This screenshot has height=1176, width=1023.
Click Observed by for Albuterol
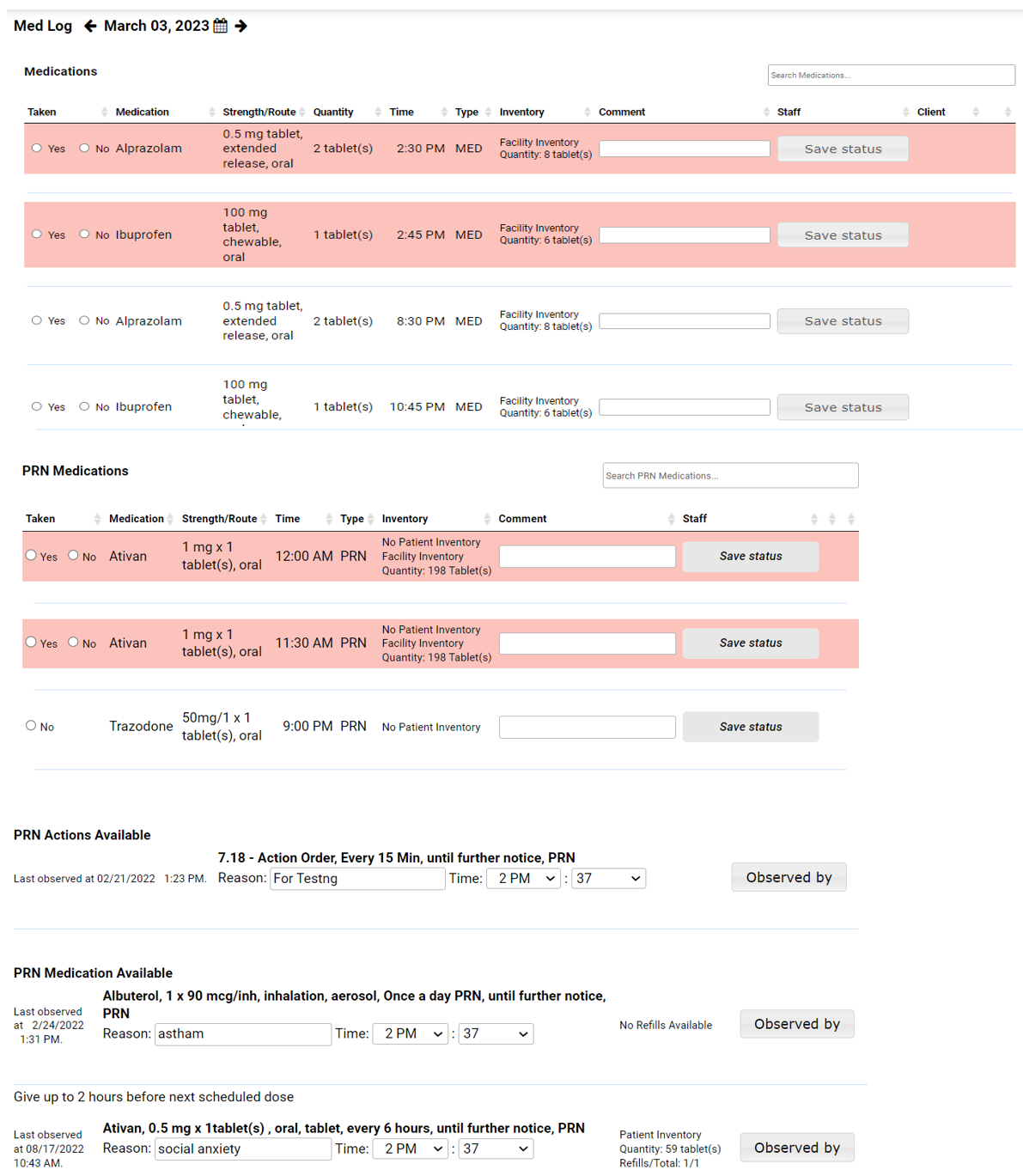point(797,1024)
